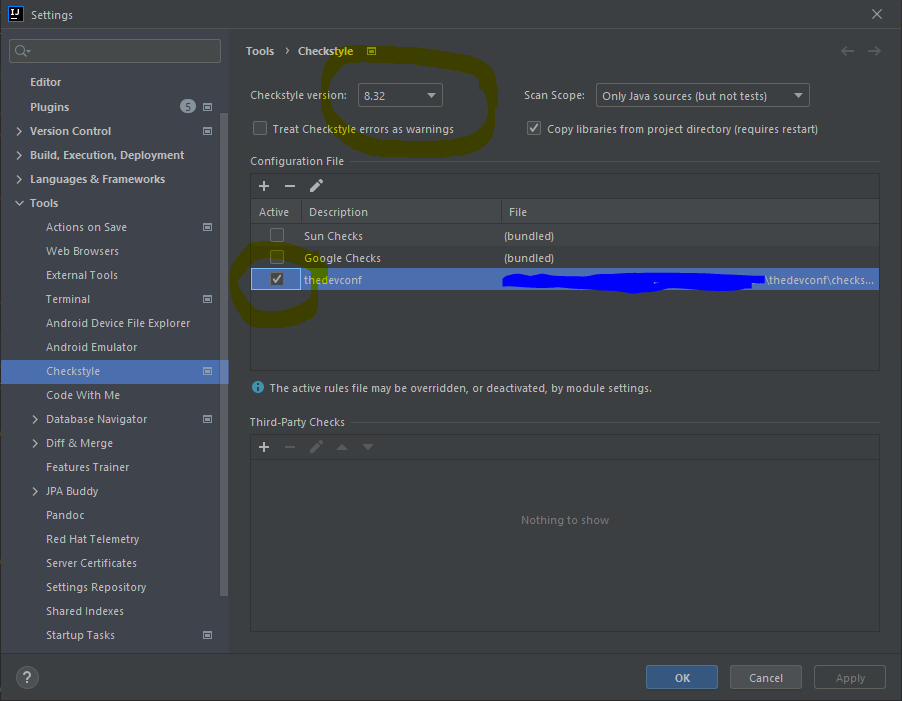
Task: Select Red Hat Telemetry settings
Action: click(x=93, y=539)
